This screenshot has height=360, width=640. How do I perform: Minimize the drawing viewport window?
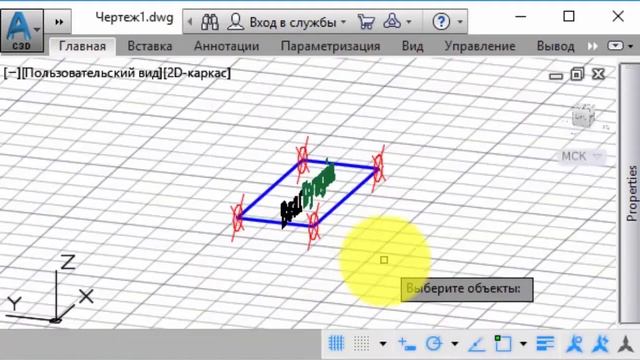(556, 76)
